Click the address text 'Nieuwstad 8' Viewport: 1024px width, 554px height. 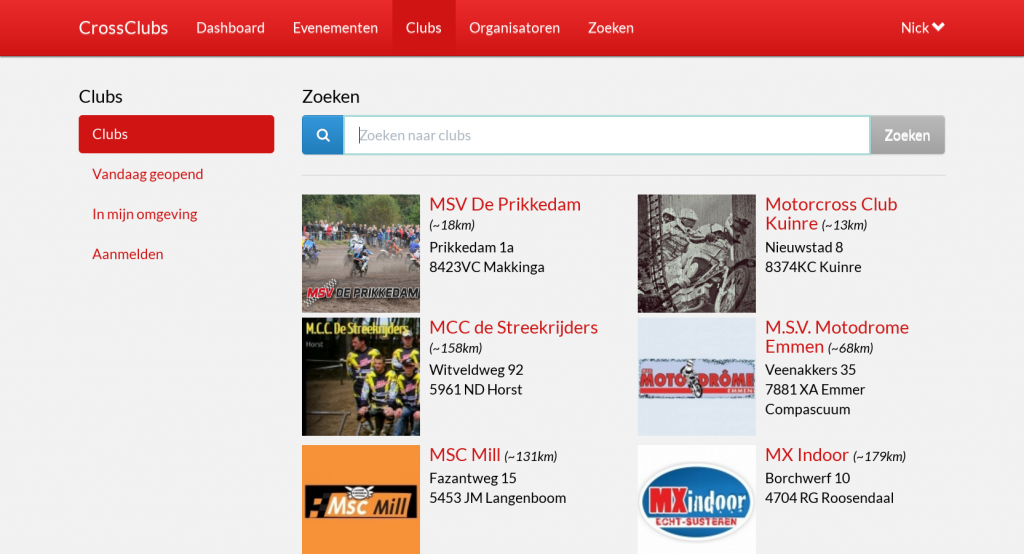[804, 248]
